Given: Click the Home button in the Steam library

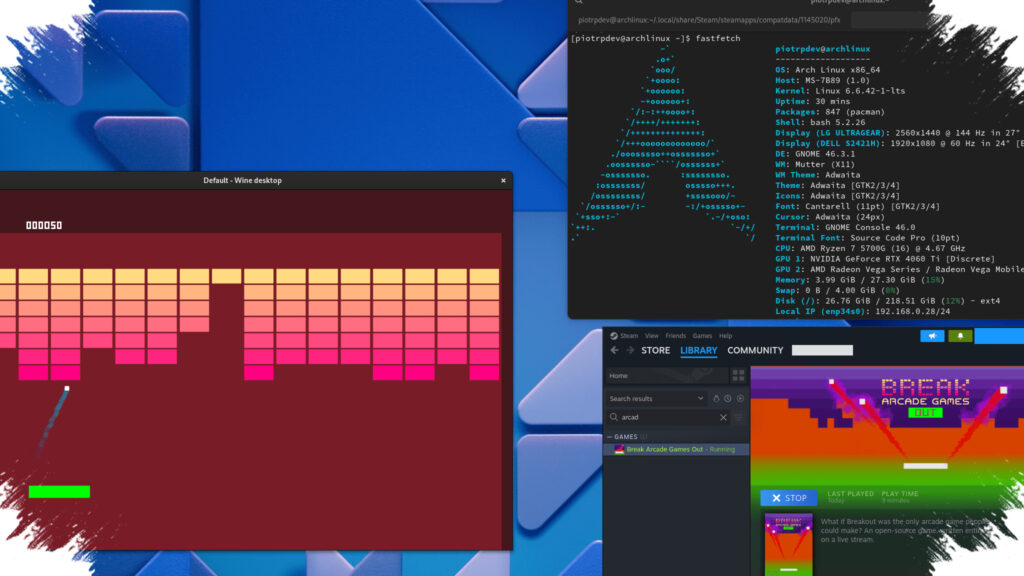Looking at the screenshot, I should pyautogui.click(x=666, y=376).
